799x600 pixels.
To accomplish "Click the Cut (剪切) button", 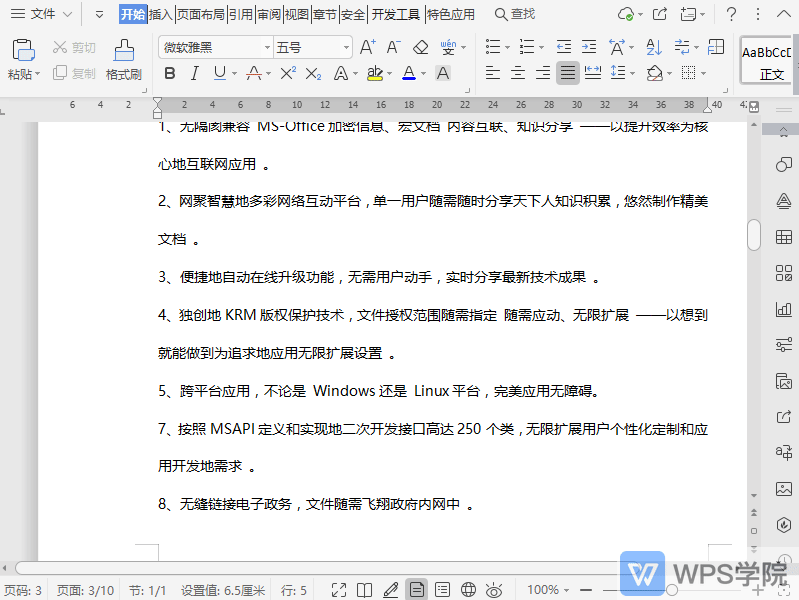I will (74, 47).
